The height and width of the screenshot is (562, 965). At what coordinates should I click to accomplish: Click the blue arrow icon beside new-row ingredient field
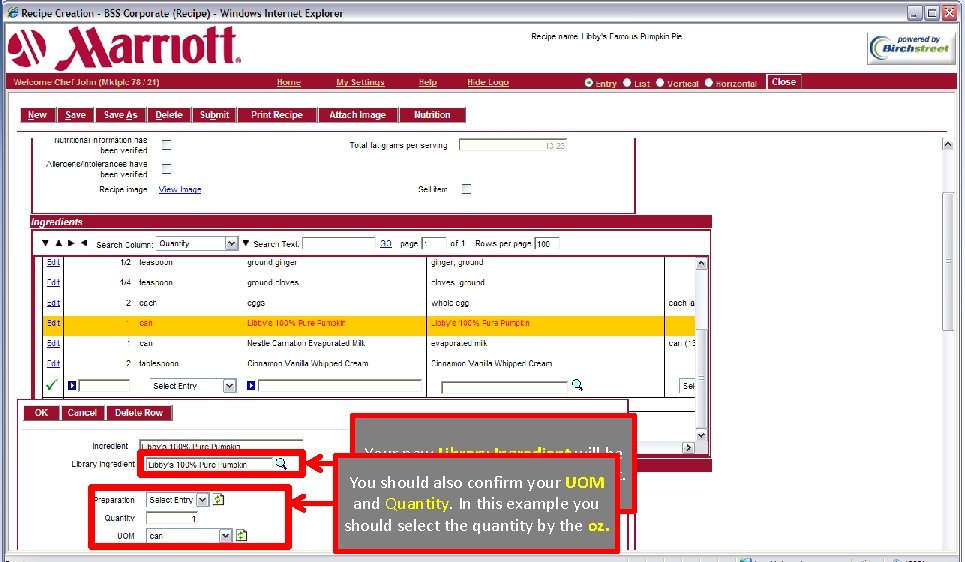tap(251, 385)
